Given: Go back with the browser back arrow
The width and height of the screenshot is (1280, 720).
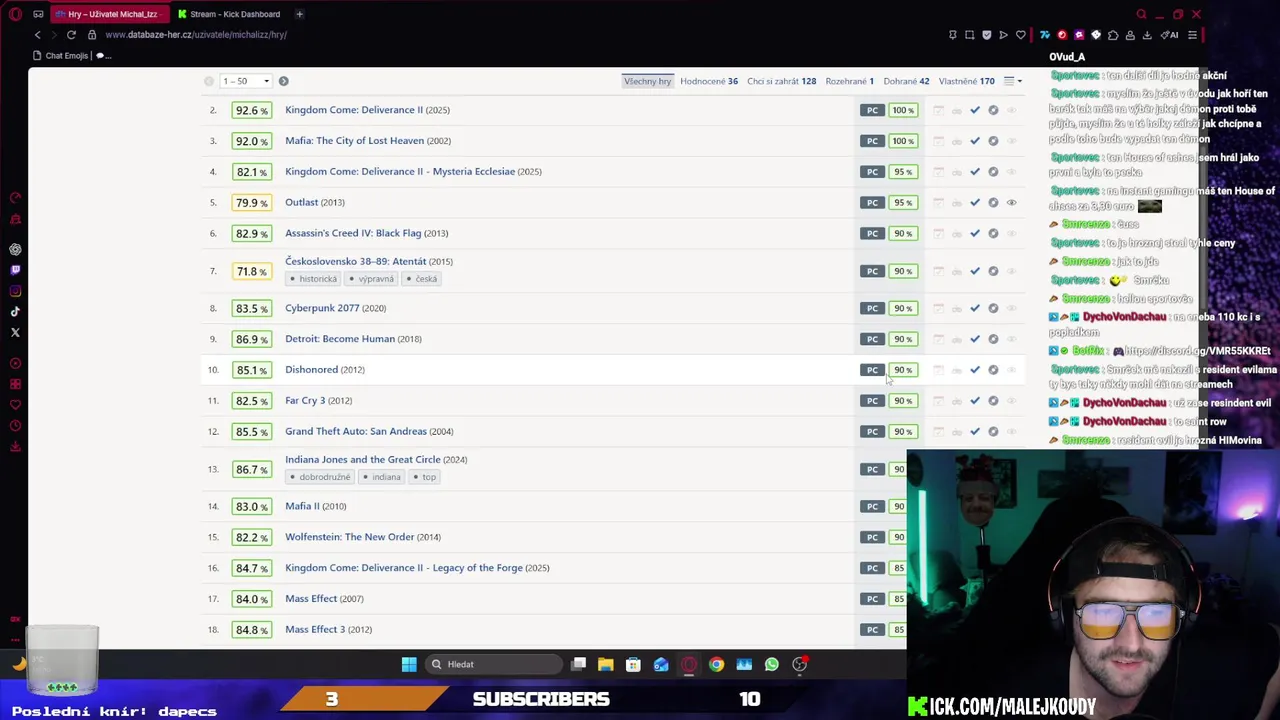Looking at the screenshot, I should pyautogui.click(x=38, y=35).
